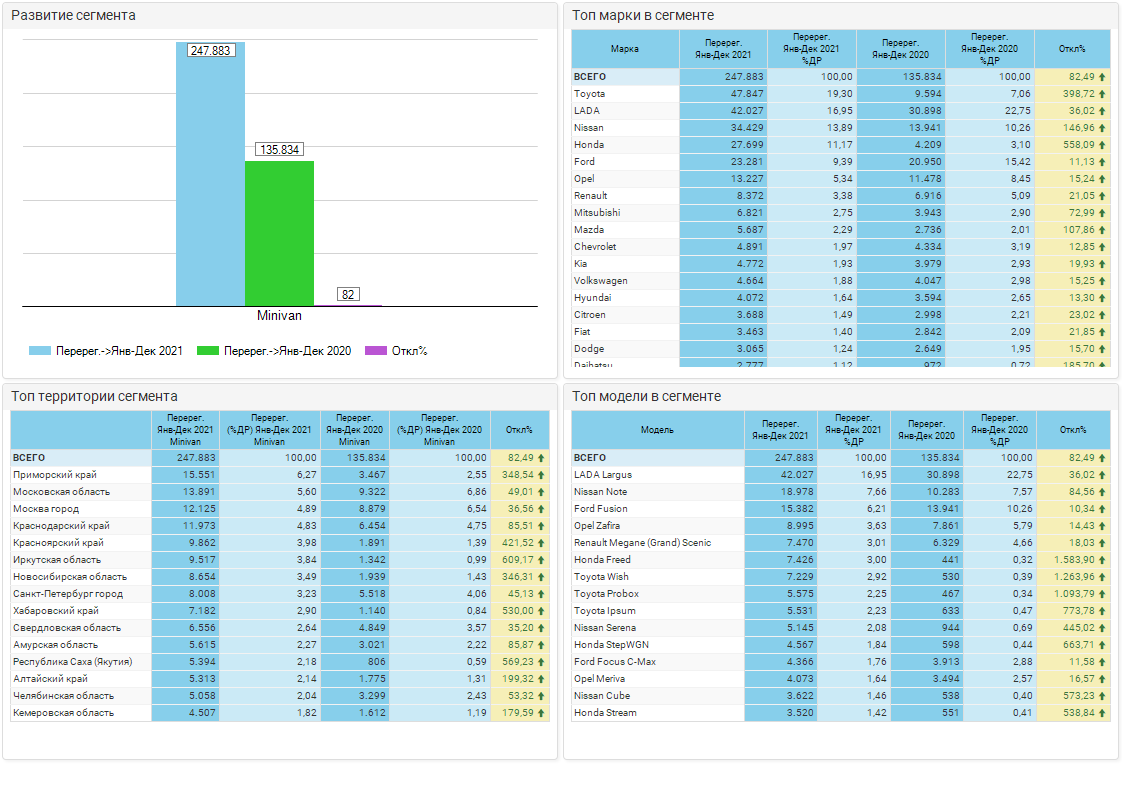The height and width of the screenshot is (793, 1122).
Task: Click the up arrow in the Иркутская область row
Action: click(541, 560)
